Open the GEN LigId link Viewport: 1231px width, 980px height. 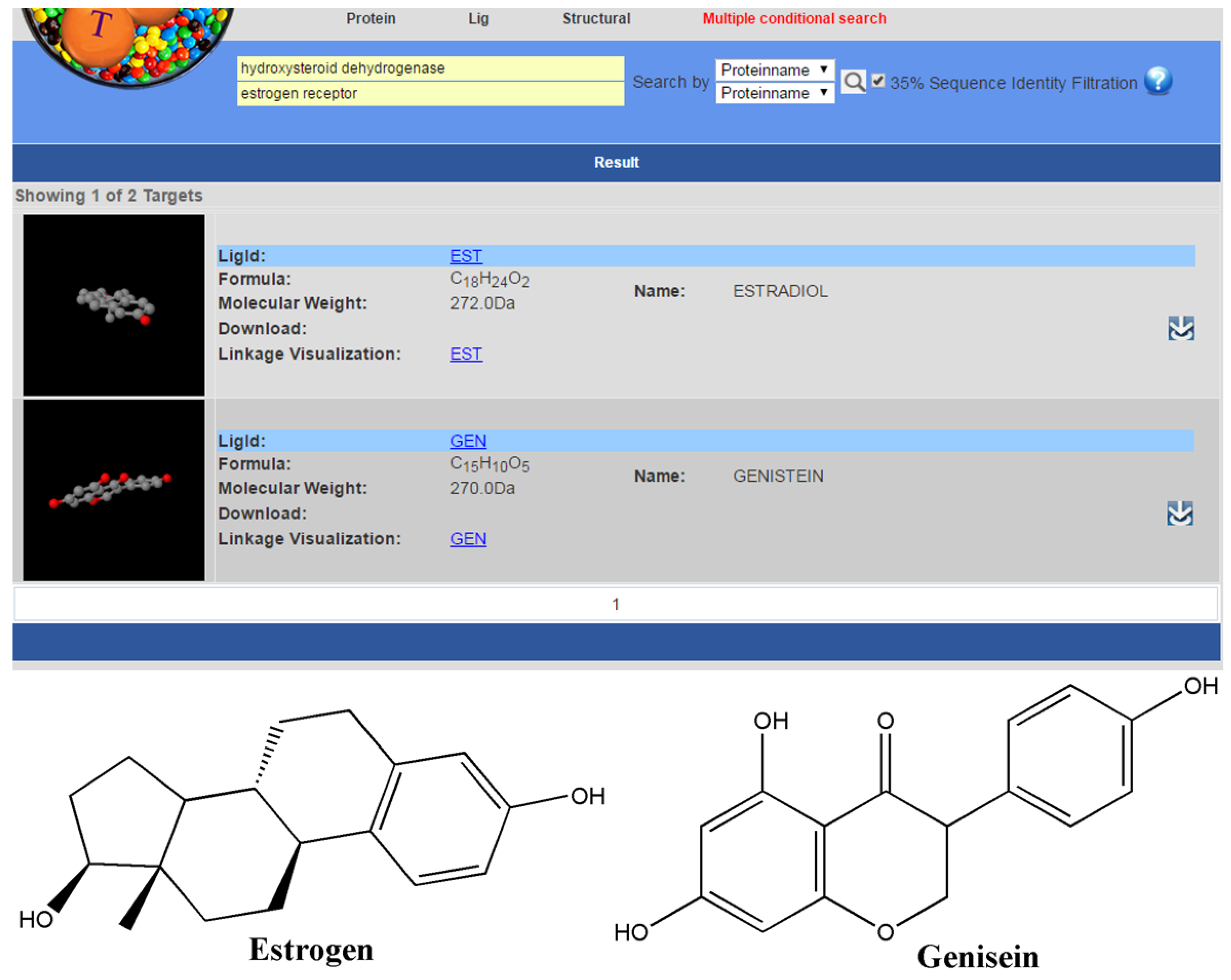468,441
